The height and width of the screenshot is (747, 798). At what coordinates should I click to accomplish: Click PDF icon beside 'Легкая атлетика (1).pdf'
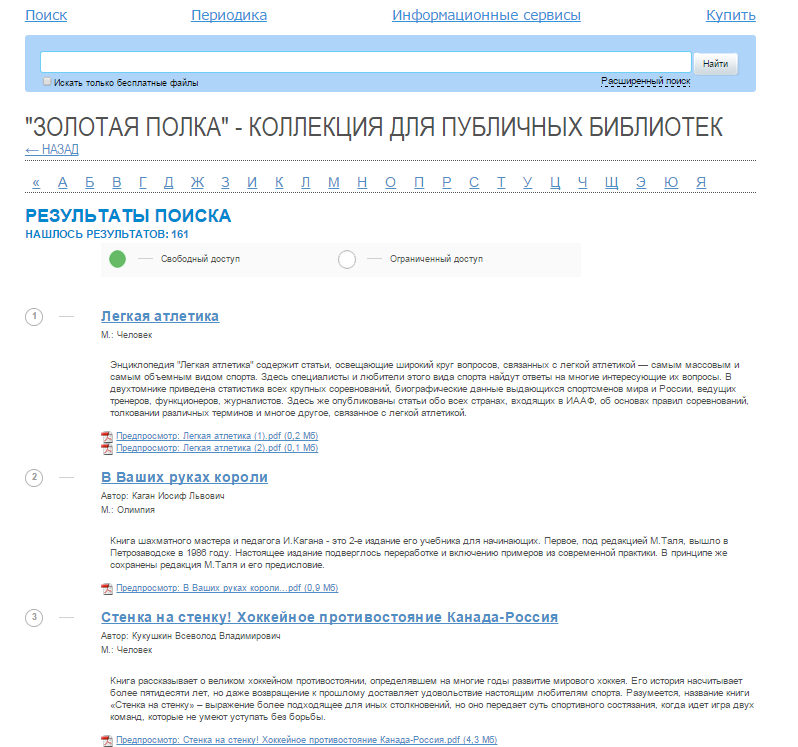pos(107,436)
